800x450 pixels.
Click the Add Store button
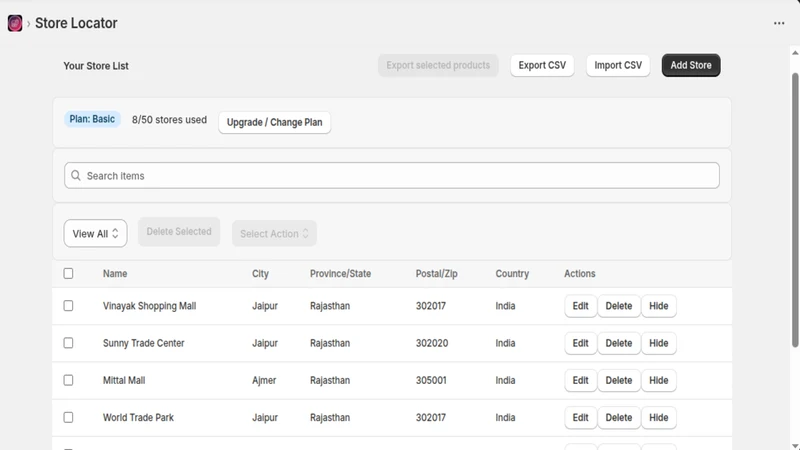pyautogui.click(x=691, y=65)
